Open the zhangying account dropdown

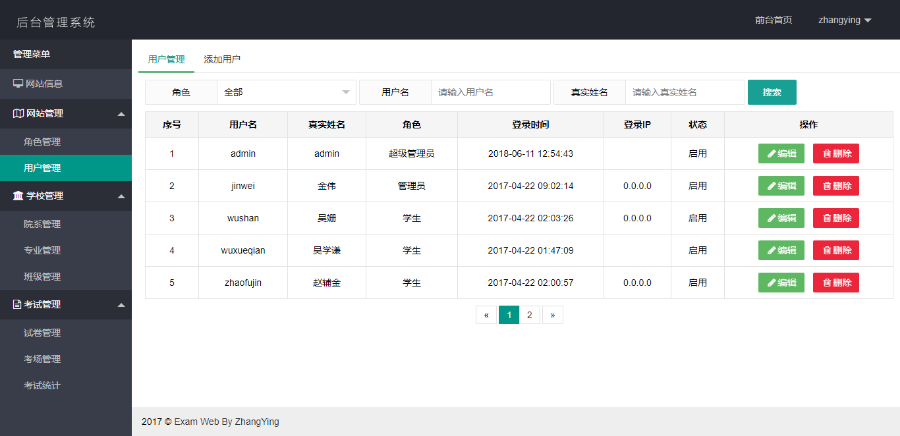[845, 20]
